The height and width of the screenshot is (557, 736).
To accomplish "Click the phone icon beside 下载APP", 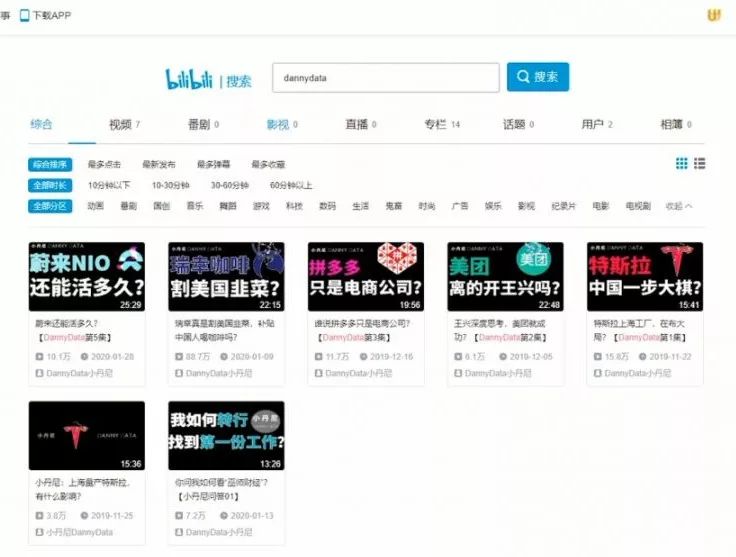I will pyautogui.click(x=24, y=15).
